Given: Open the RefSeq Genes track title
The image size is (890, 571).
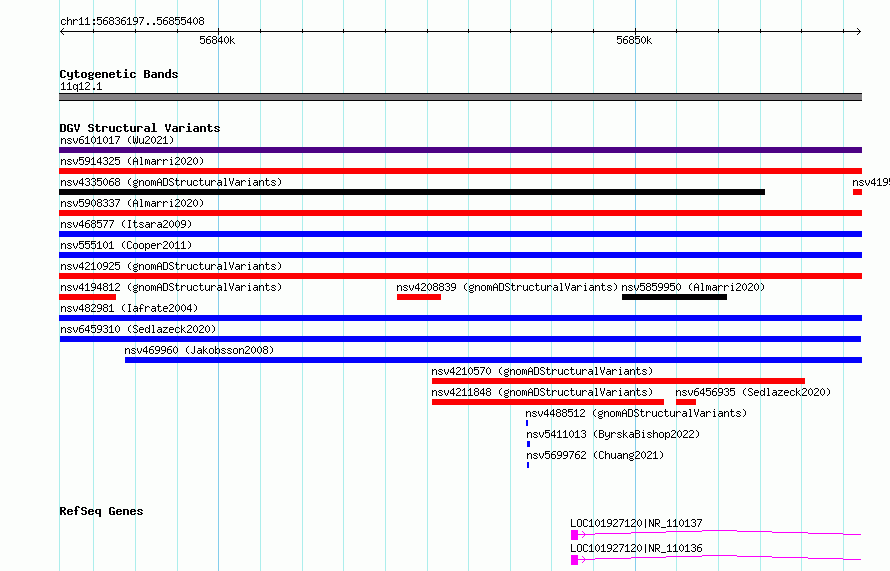Looking at the screenshot, I should 101,511.
